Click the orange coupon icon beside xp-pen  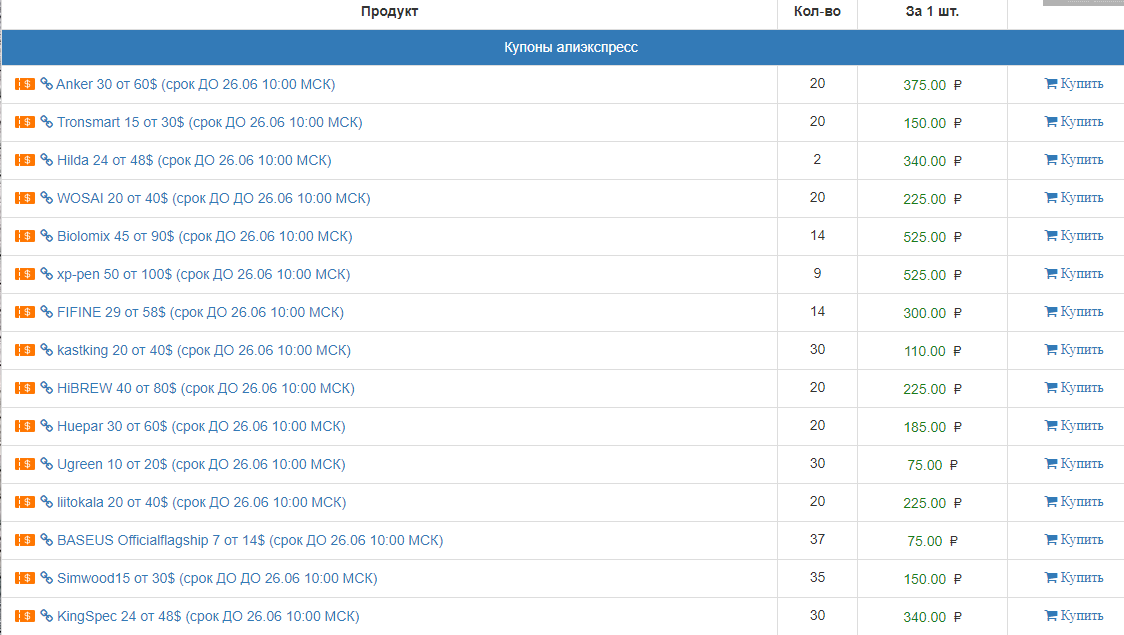[x=24, y=274]
